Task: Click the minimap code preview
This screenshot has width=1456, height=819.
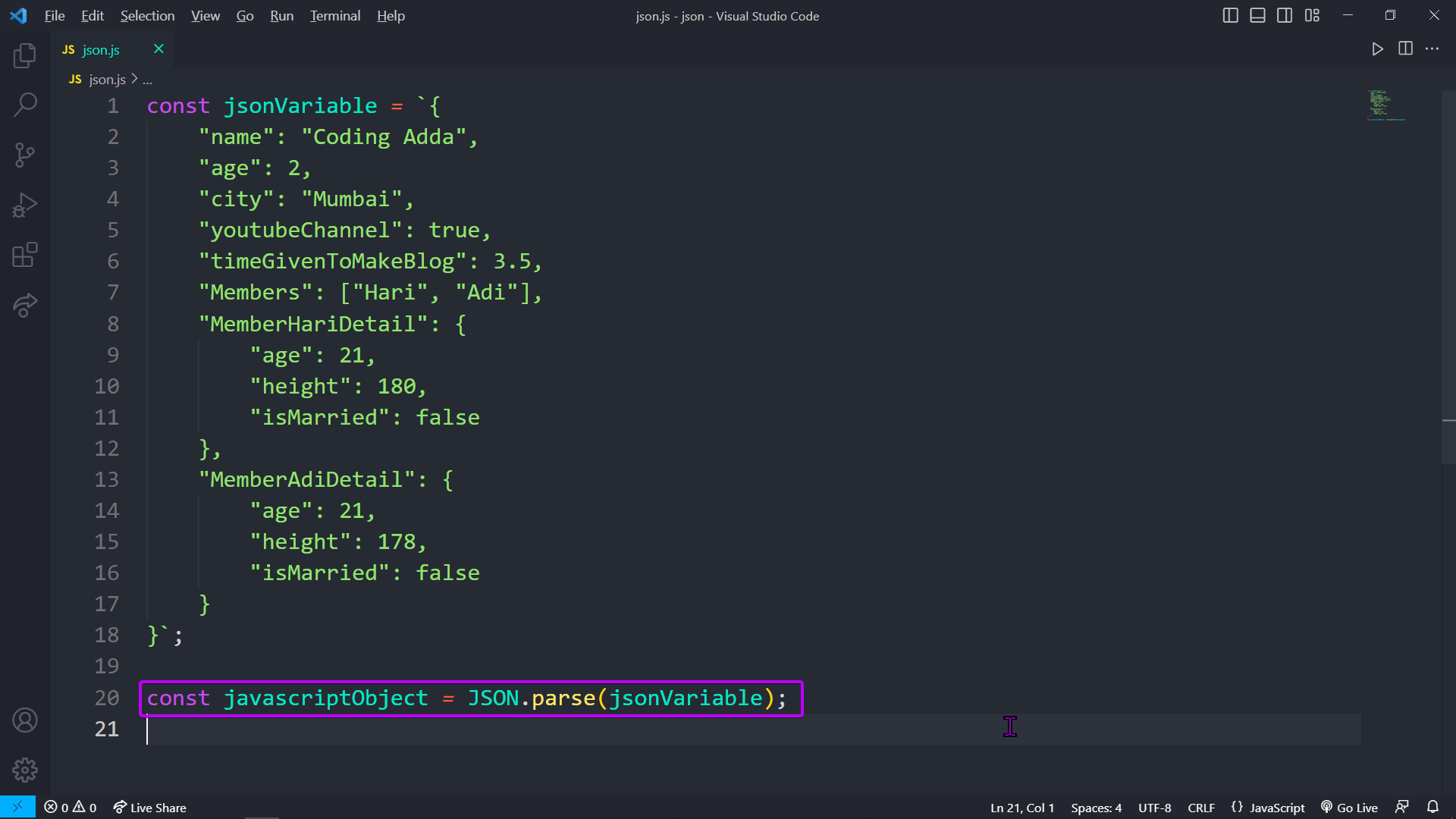Action: click(1385, 105)
